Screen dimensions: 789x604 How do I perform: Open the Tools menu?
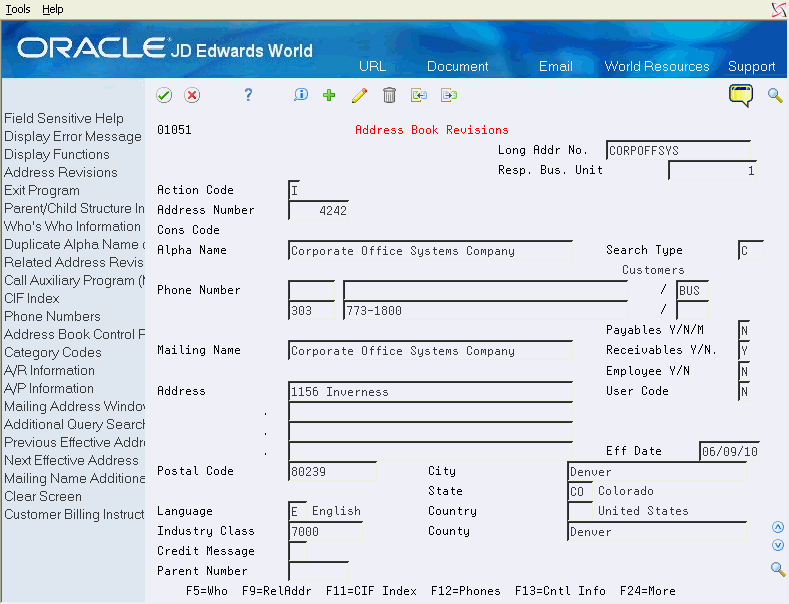pyautogui.click(x=18, y=9)
